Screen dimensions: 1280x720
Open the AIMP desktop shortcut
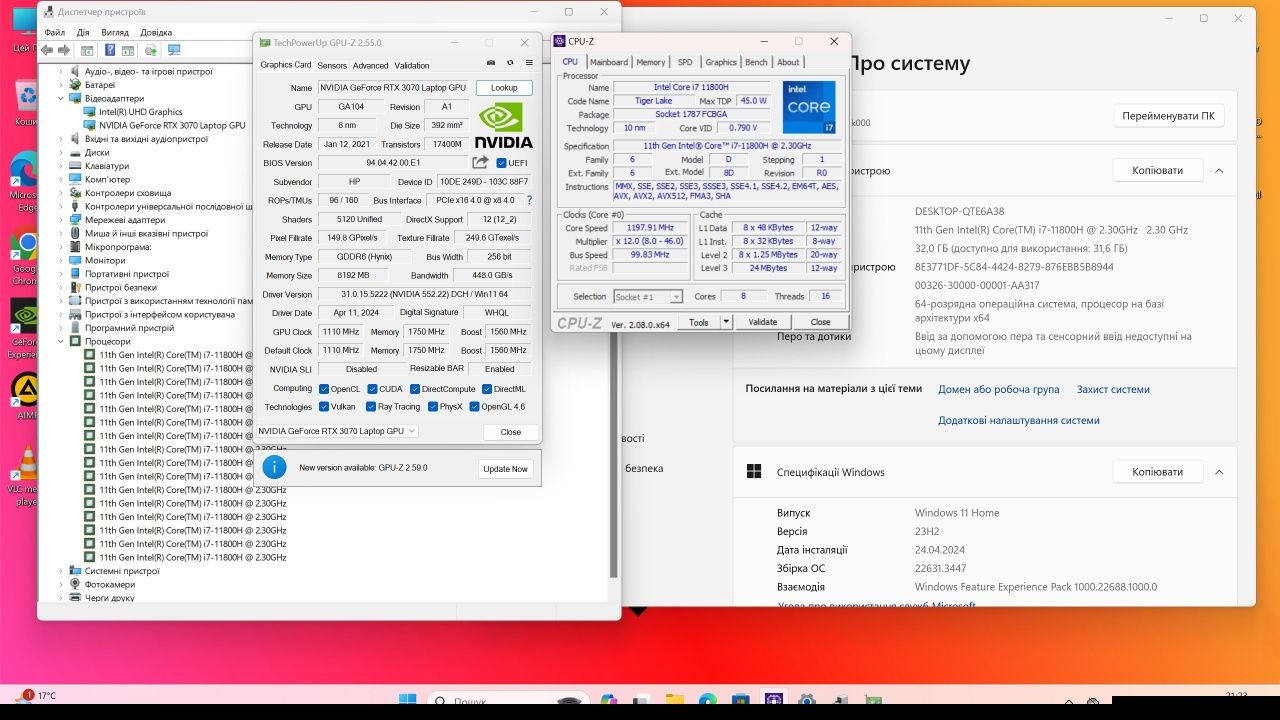pyautogui.click(x=25, y=397)
